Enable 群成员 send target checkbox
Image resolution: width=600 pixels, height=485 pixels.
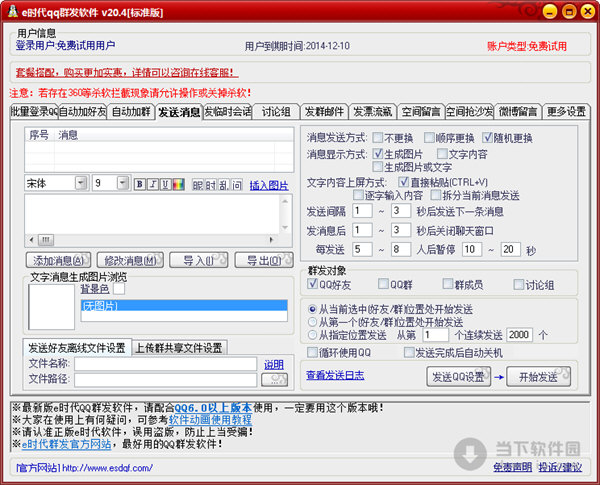448,284
